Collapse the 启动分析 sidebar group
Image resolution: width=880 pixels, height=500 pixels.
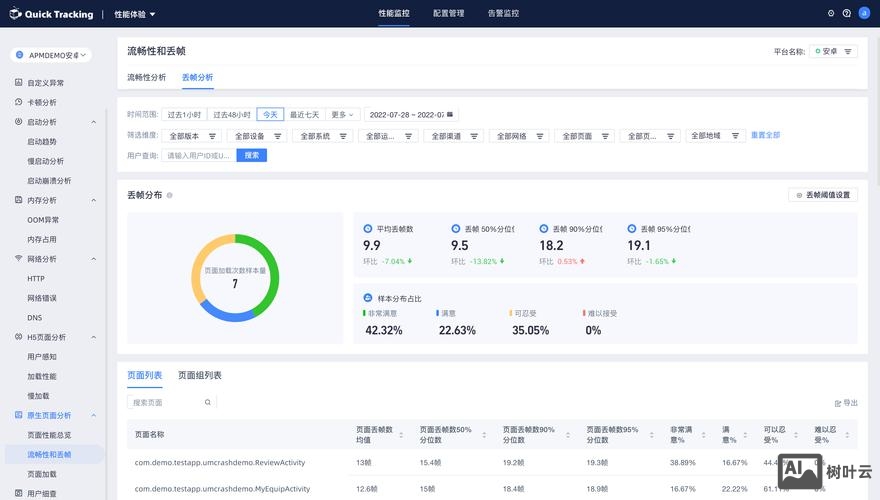(x=94, y=122)
